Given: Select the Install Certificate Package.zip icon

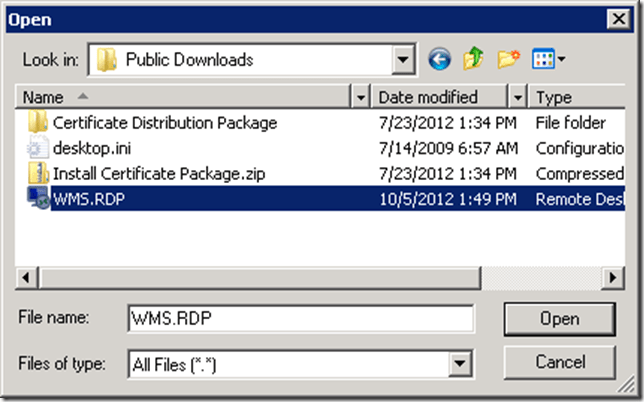Looking at the screenshot, I should 38,173.
